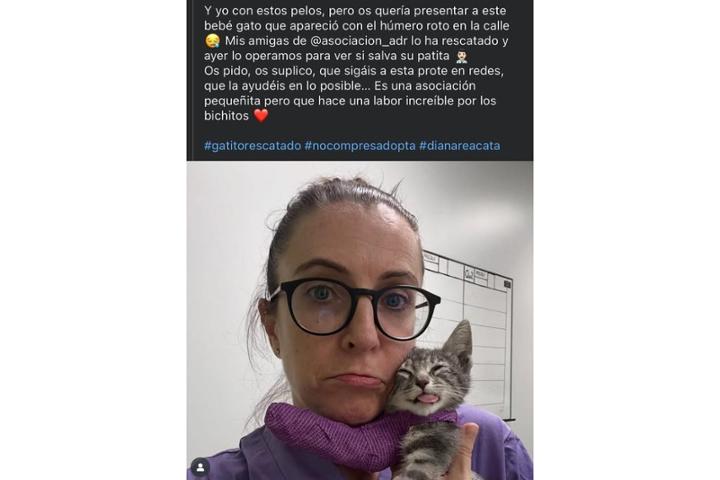Screen dimensions: 720x480
Task: Open the #gatitorescatado hashtag
Action: click(253, 146)
